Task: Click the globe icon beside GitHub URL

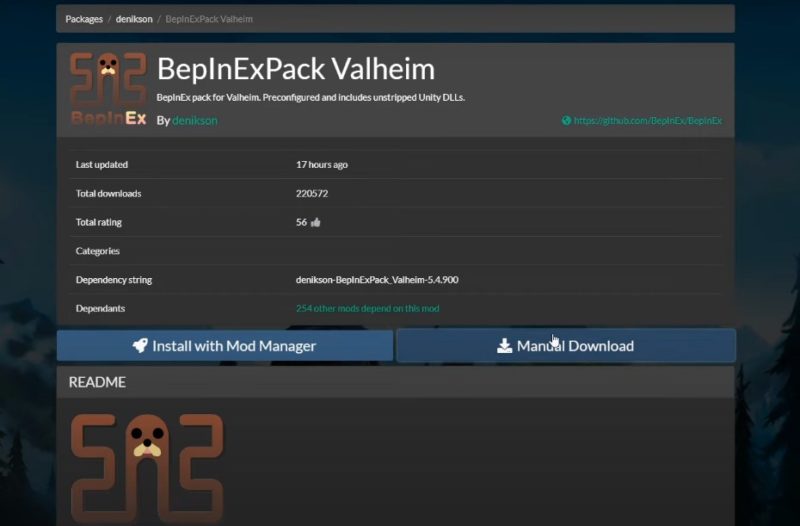Action: pyautogui.click(x=566, y=120)
